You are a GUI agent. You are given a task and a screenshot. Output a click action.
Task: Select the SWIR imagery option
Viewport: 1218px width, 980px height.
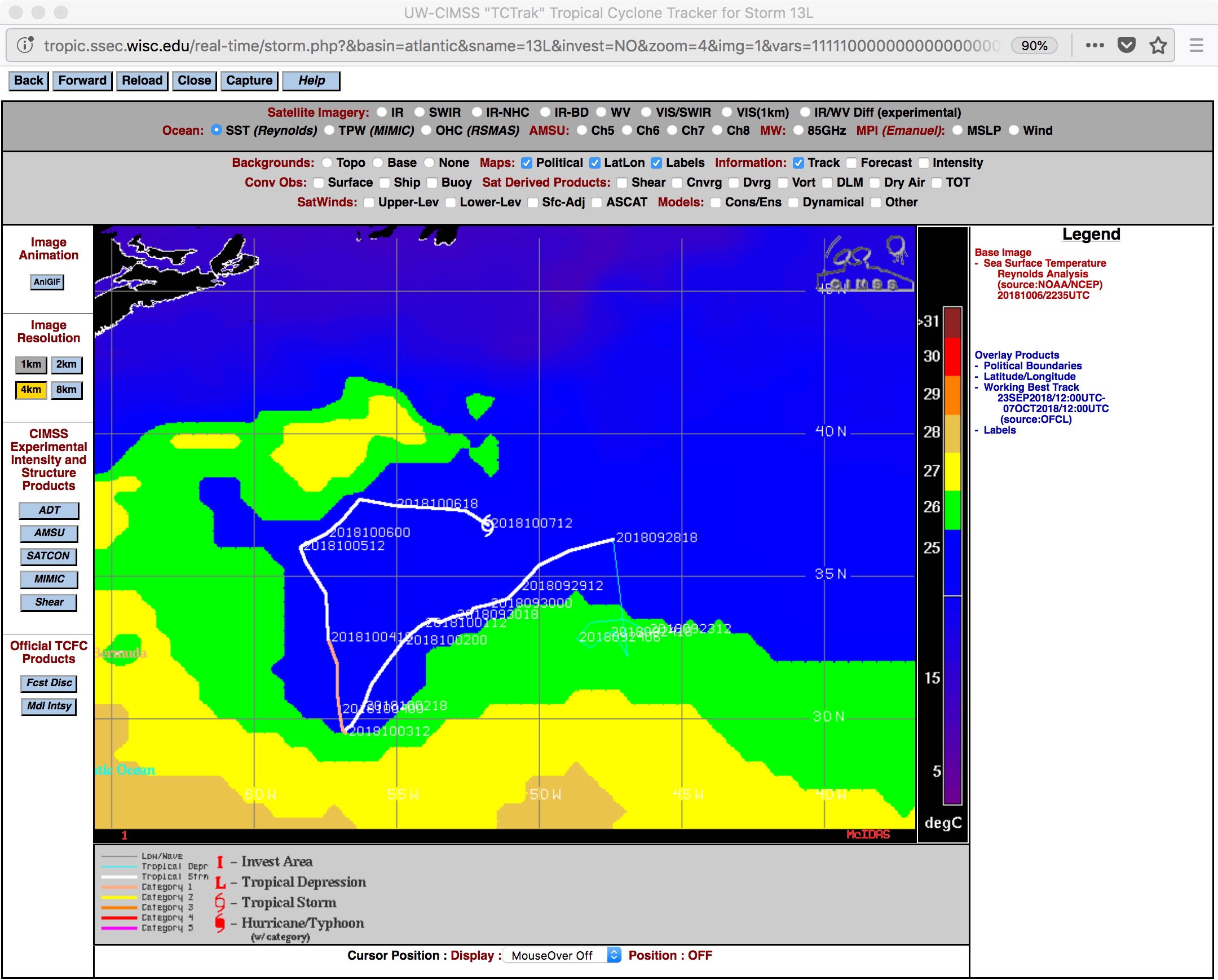tap(419, 112)
